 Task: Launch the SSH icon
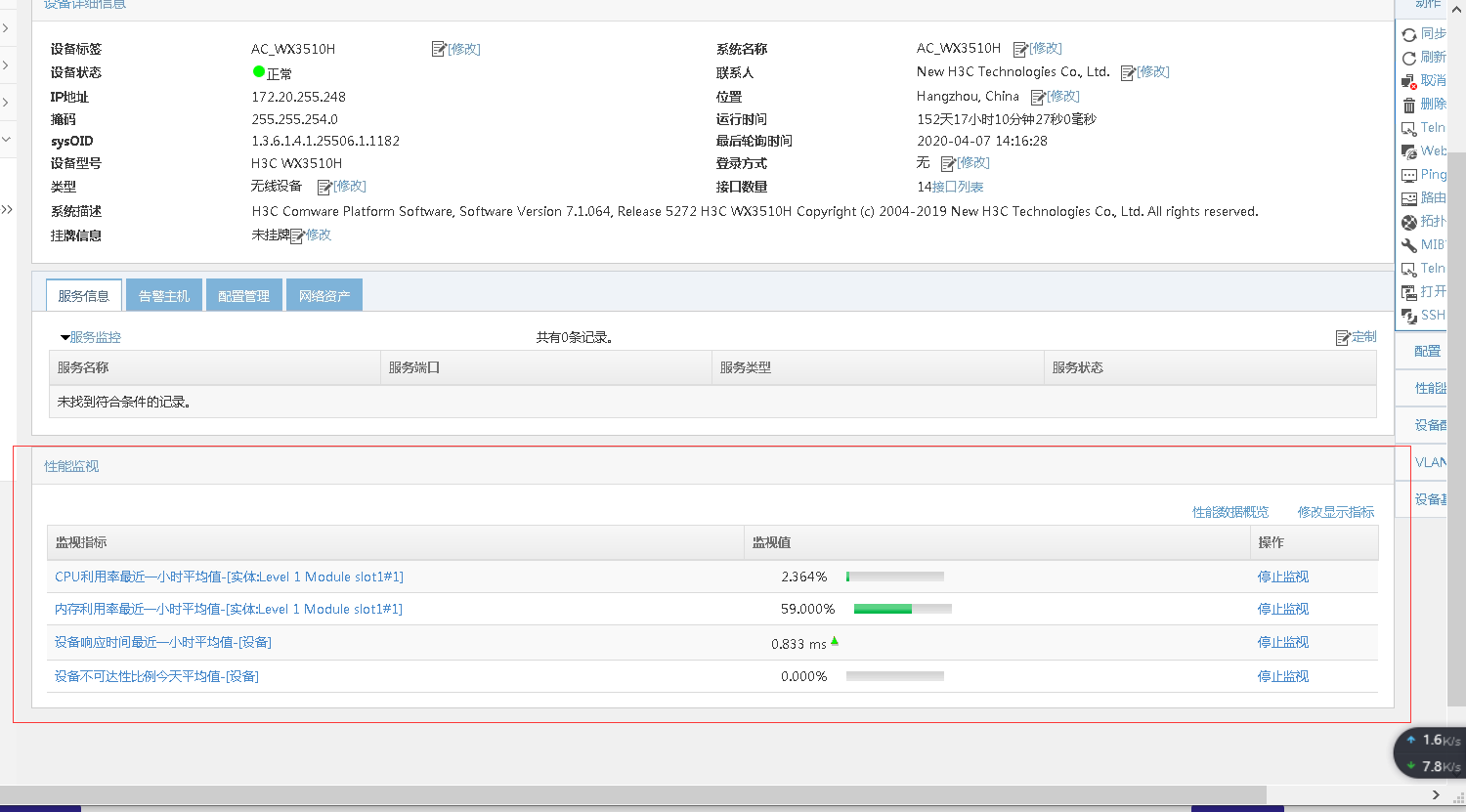[x=1409, y=316]
